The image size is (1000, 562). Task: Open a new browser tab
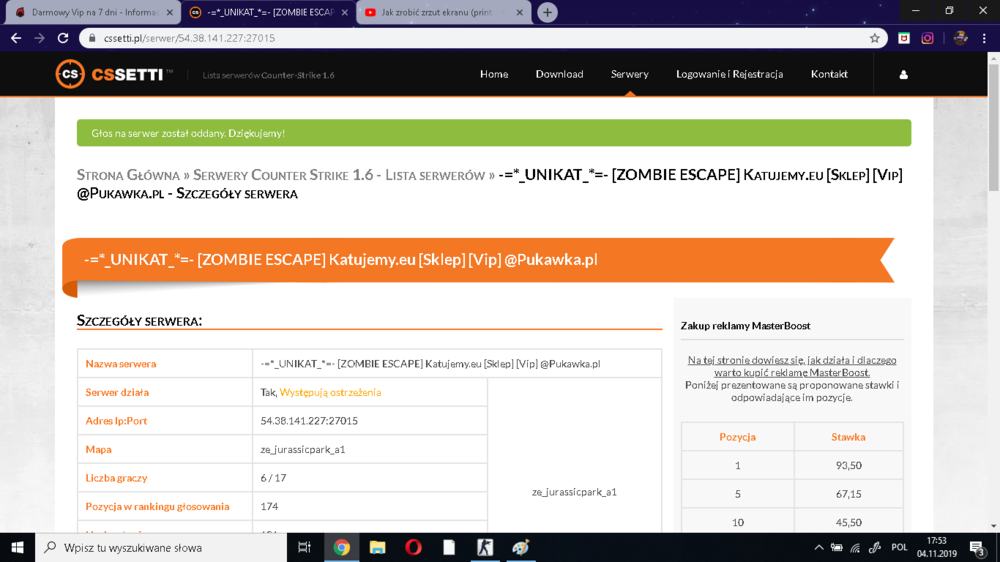click(x=547, y=12)
